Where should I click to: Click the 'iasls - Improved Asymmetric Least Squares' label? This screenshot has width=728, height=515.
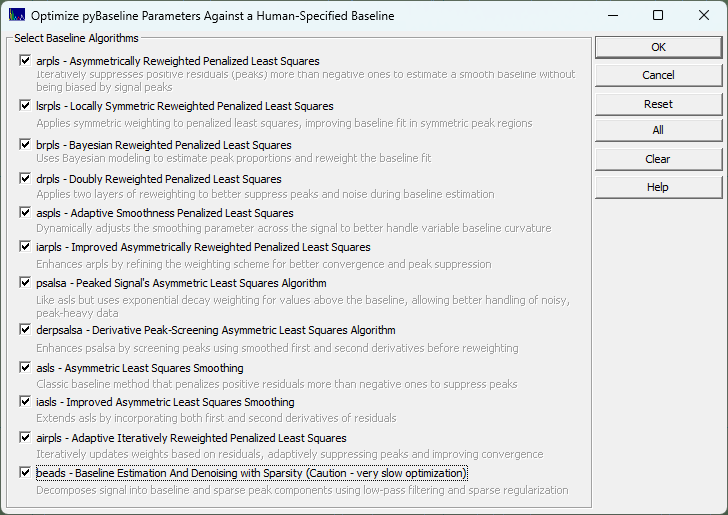[x=165, y=402]
